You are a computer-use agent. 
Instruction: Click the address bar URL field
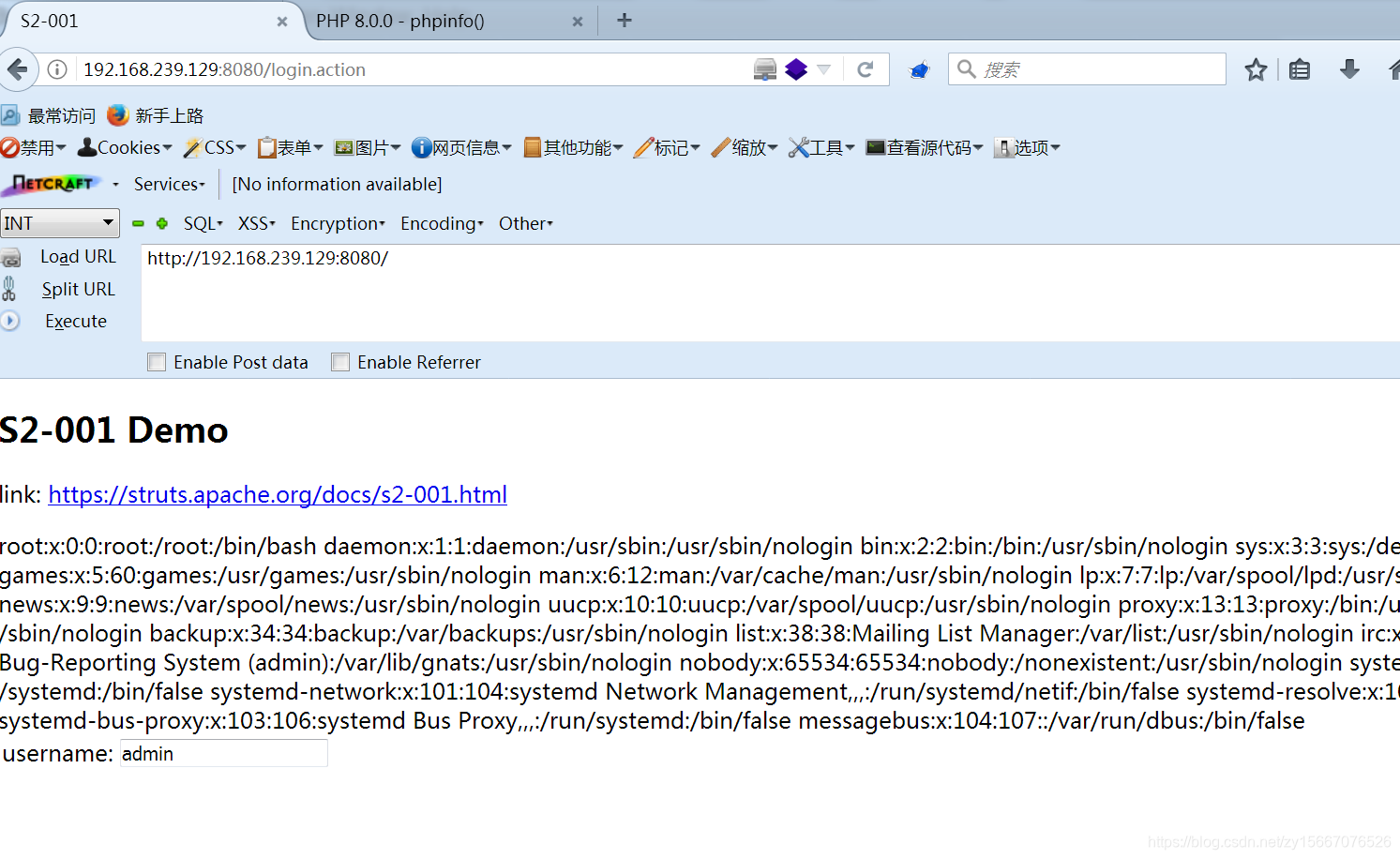tap(413, 69)
